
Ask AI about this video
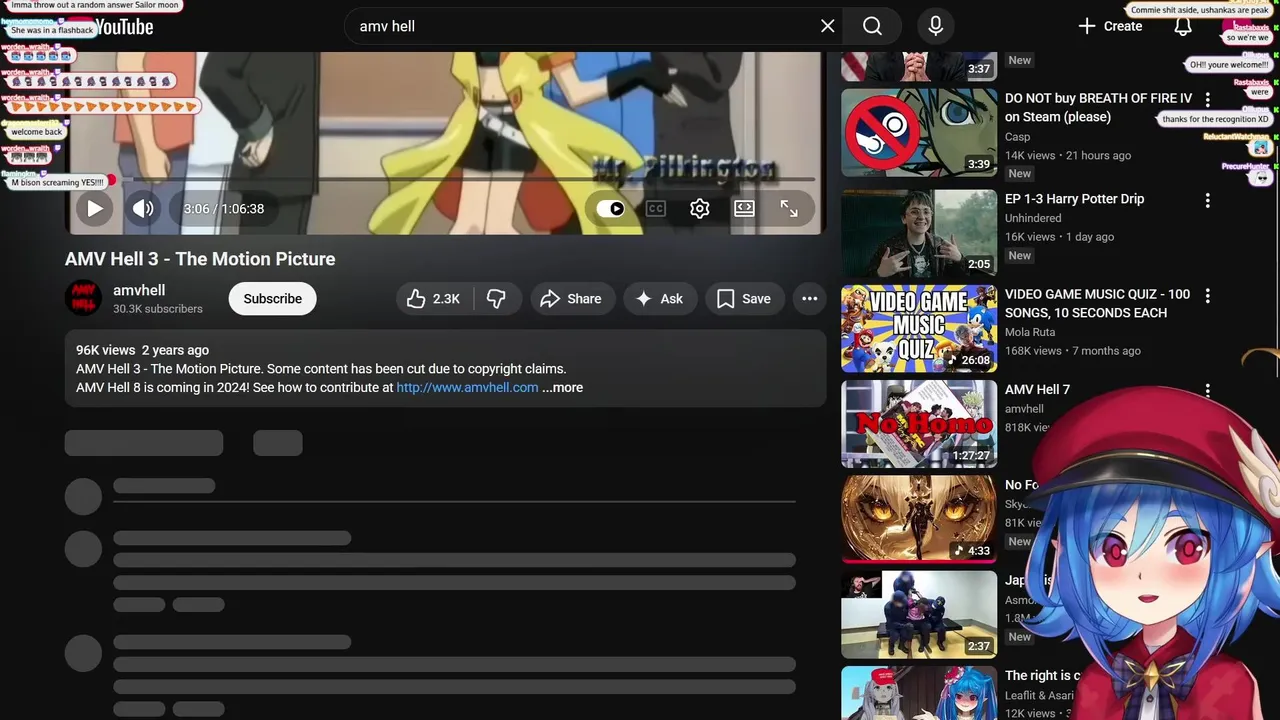click(x=660, y=299)
